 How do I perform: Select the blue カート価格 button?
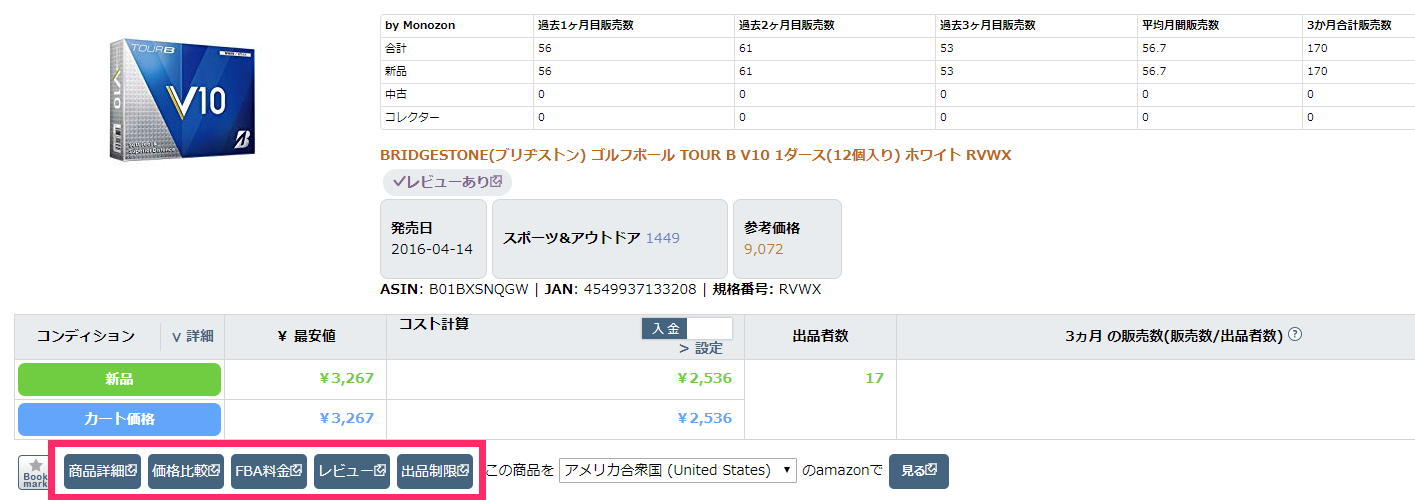click(119, 418)
